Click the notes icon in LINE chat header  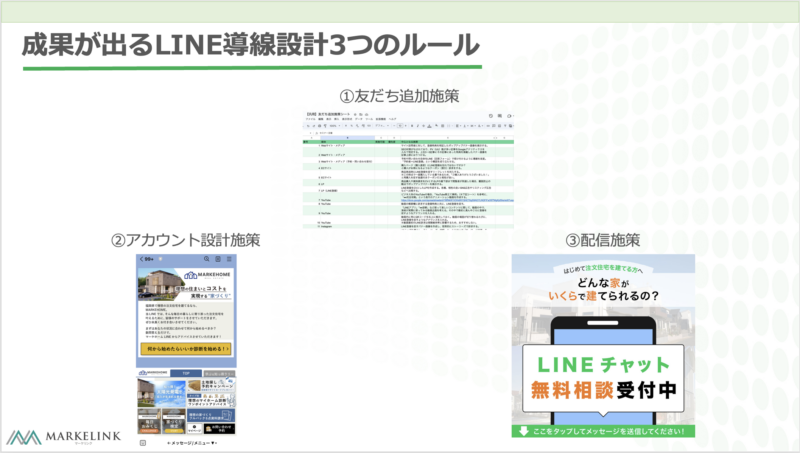tap(217, 259)
